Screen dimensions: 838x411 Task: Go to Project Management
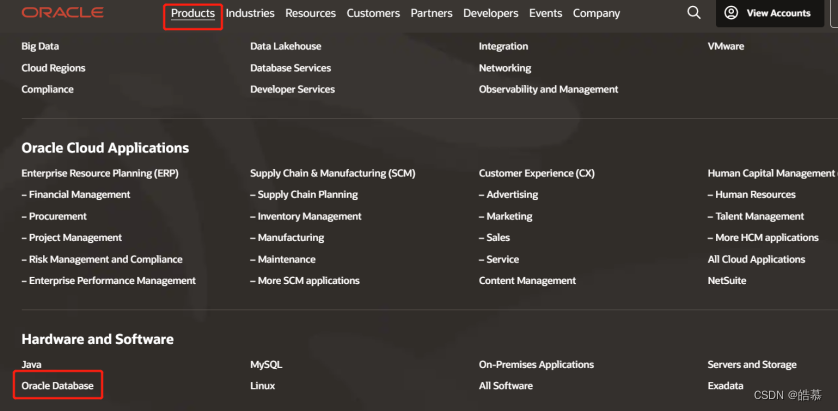72,238
